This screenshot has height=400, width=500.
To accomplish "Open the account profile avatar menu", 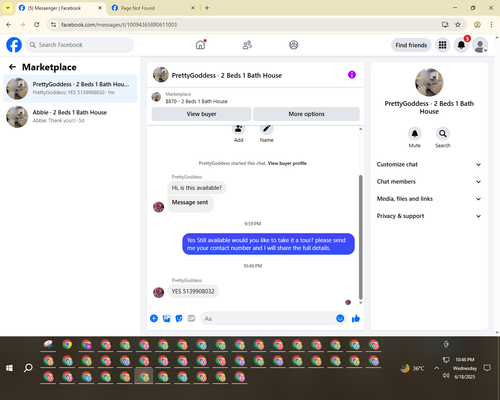I will point(480,45).
